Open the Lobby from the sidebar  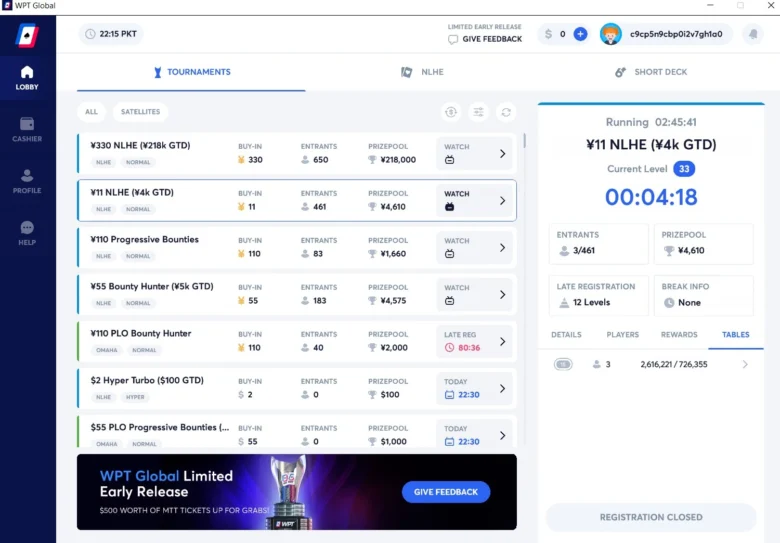27,78
